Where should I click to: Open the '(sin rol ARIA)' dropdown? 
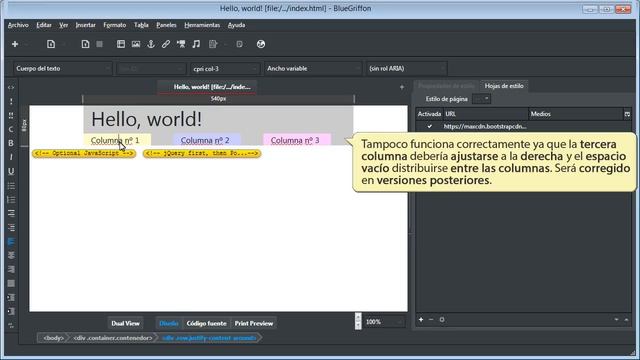click(x=406, y=69)
